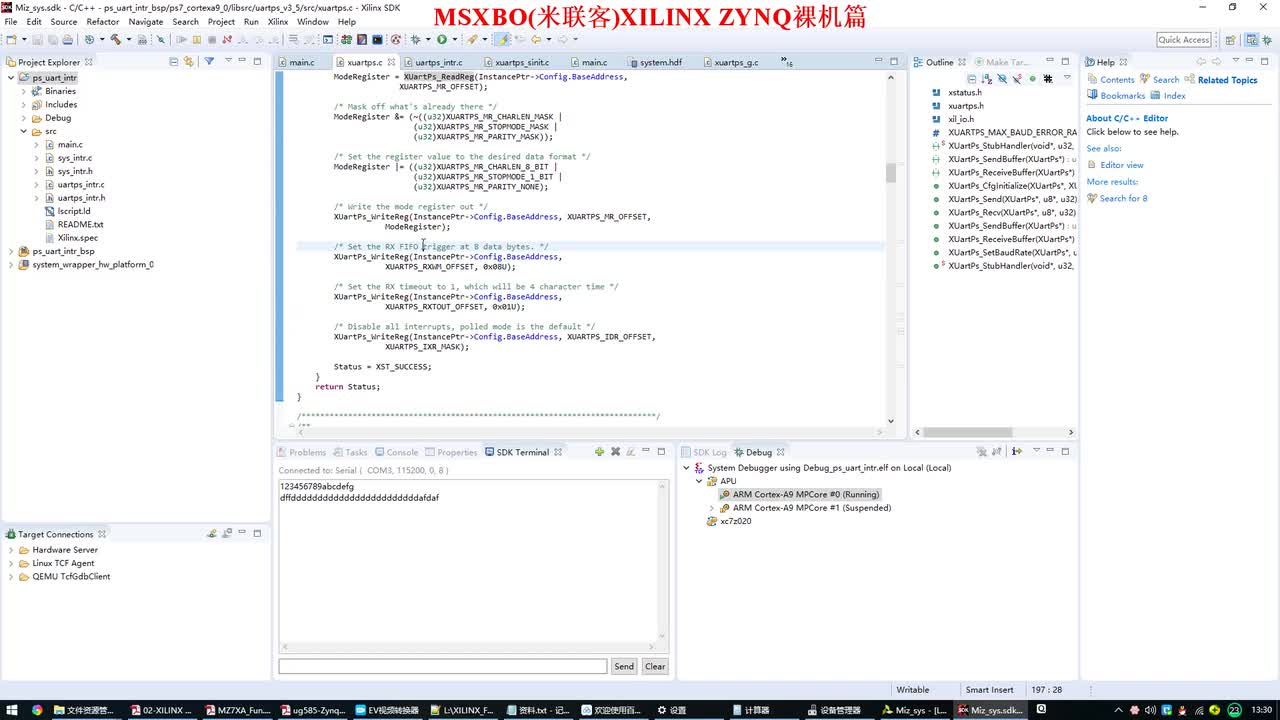Image resolution: width=1280 pixels, height=720 pixels.
Task: Click the terminal send text input field
Action: click(443, 666)
